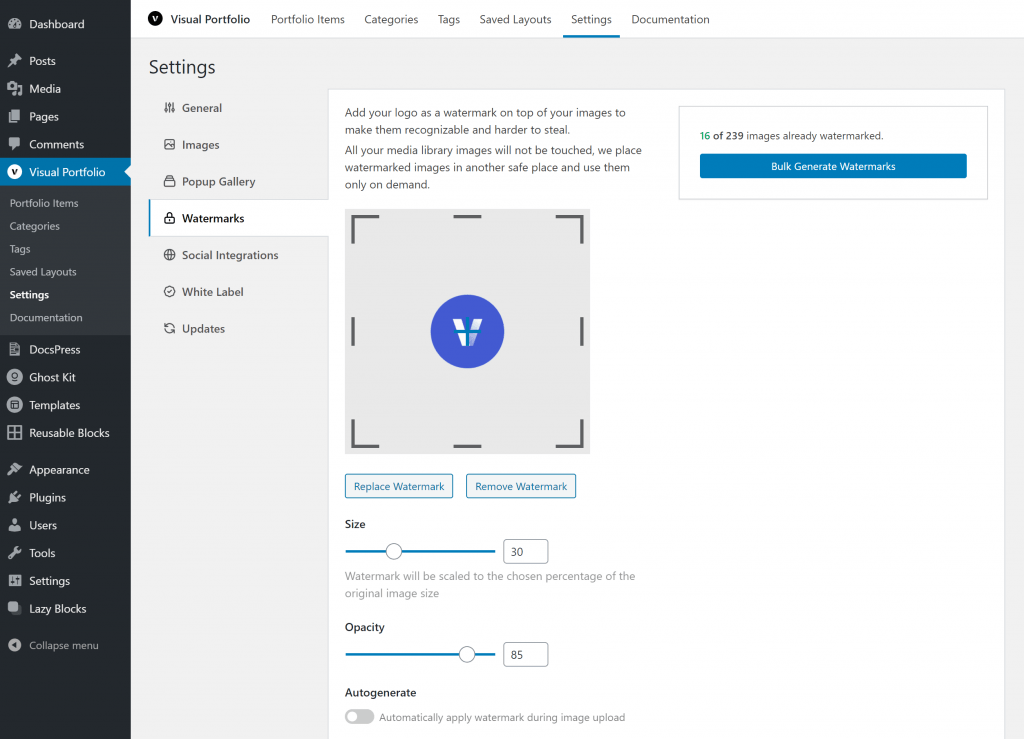This screenshot has width=1024, height=739.
Task: Click the Dashboard gauge icon
Action: [x=14, y=24]
